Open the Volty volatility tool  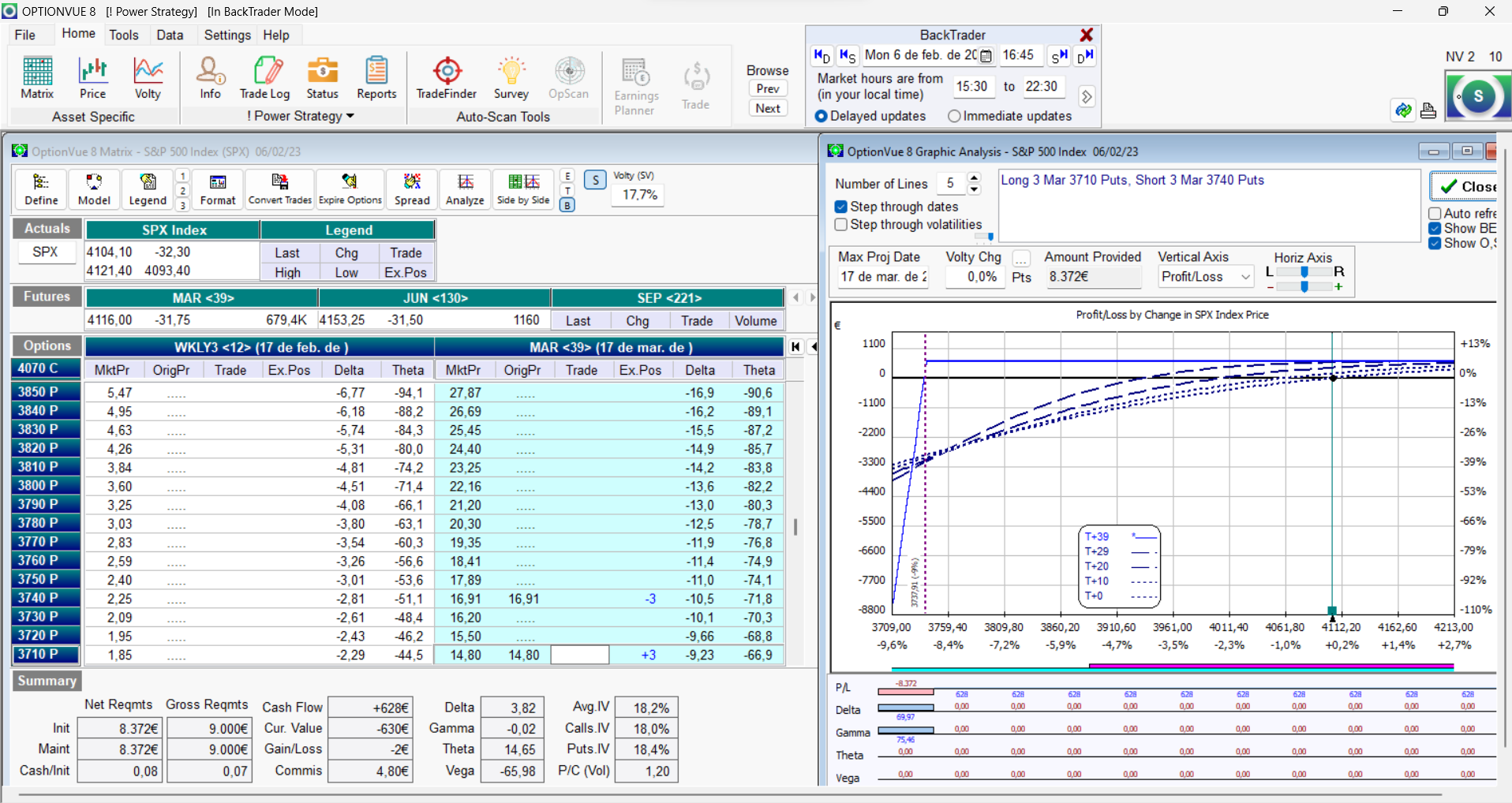pos(148,78)
